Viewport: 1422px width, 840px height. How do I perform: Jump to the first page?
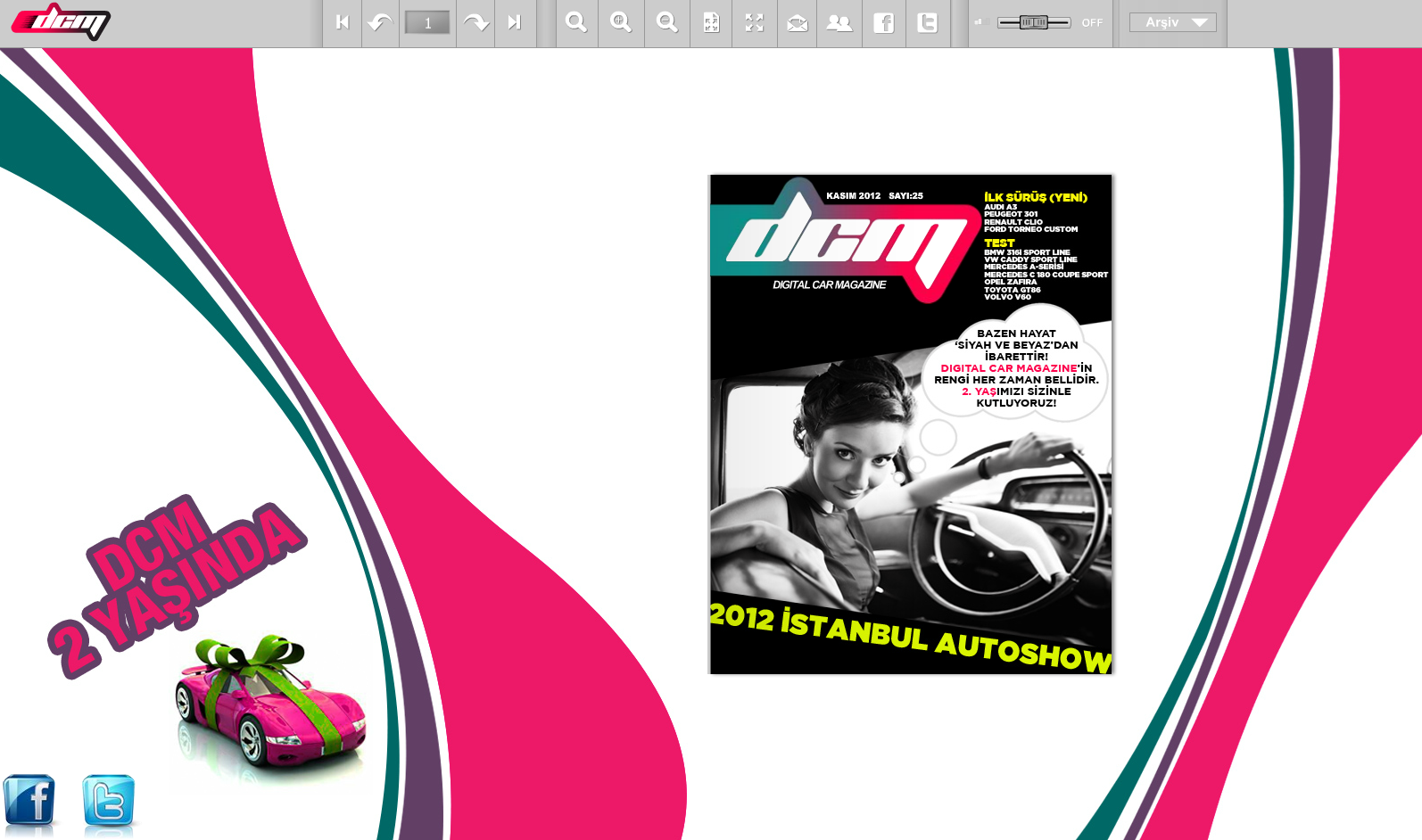[342, 23]
